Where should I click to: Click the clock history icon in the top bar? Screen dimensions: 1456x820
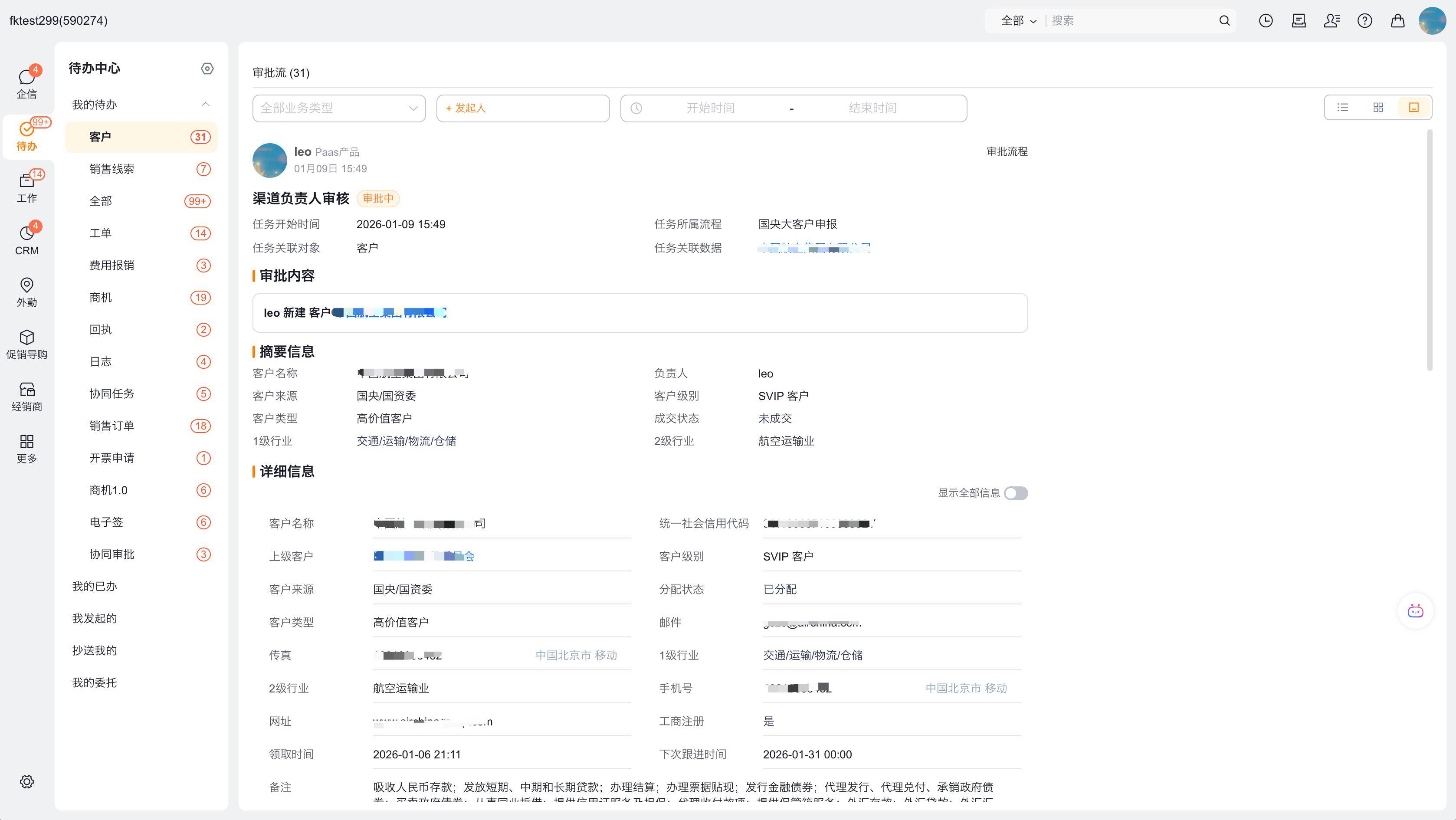(1266, 21)
